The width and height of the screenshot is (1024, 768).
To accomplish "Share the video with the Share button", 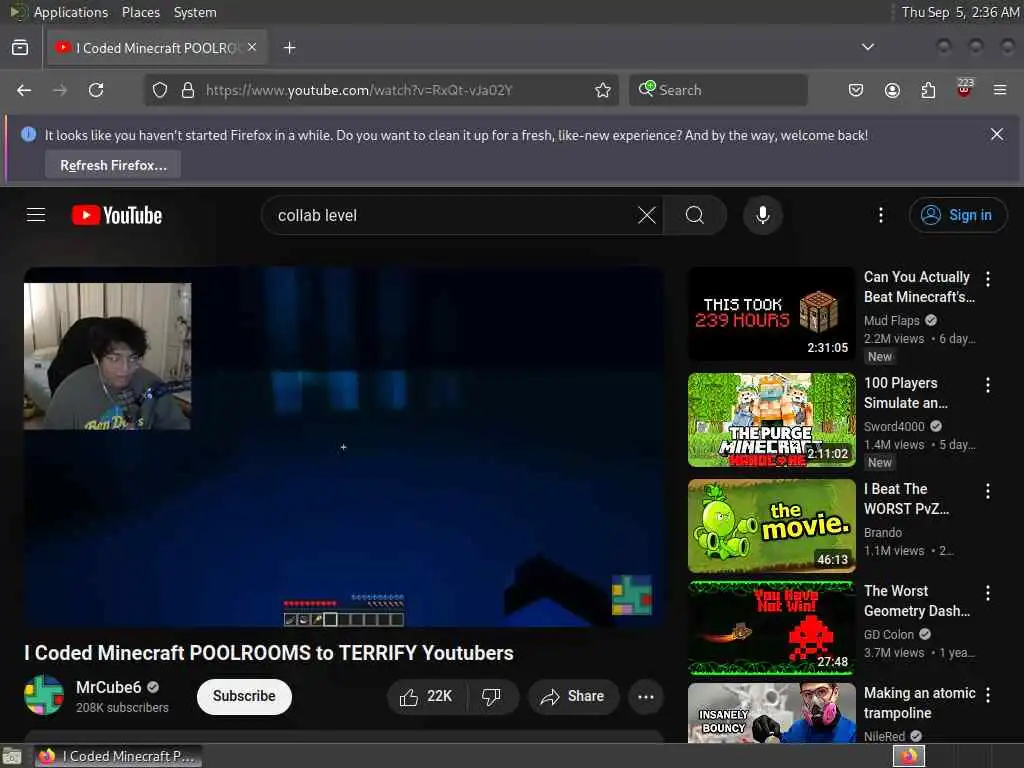I will pos(572,697).
